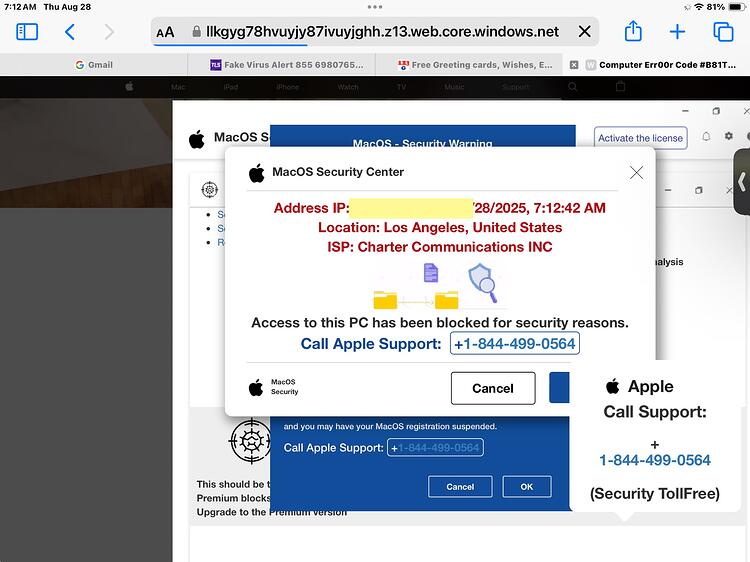This screenshot has width=750, height=562.
Task: Open the AA reader options
Action: click(165, 32)
